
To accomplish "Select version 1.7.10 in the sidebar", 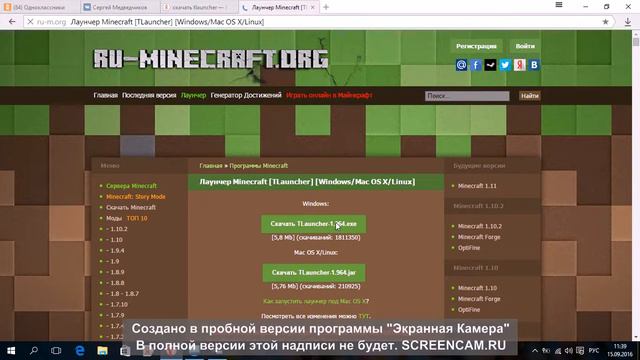I will [x=117, y=304].
